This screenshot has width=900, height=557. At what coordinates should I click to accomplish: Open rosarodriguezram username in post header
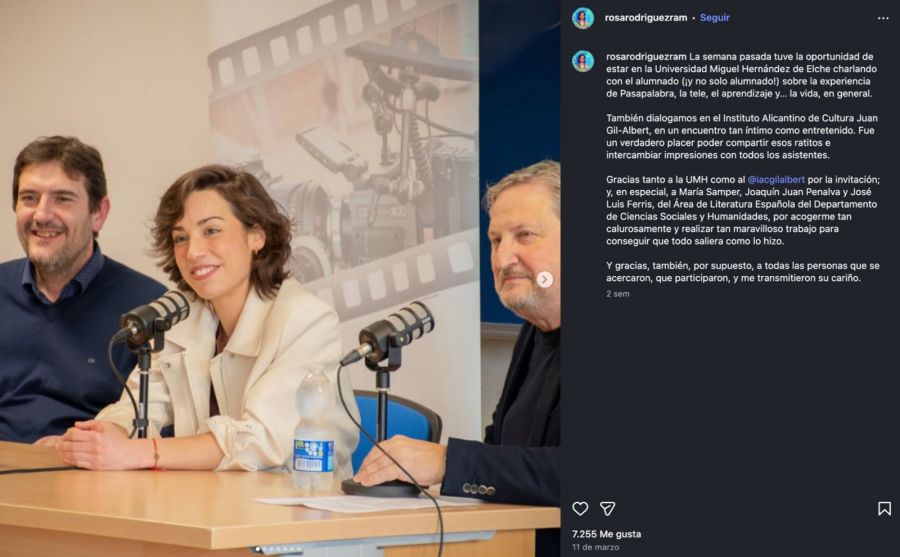pos(646,18)
